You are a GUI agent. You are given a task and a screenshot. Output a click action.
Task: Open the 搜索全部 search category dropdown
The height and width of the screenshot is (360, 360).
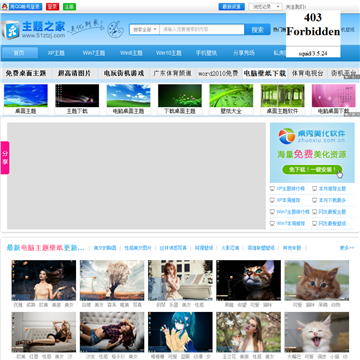coord(145,30)
